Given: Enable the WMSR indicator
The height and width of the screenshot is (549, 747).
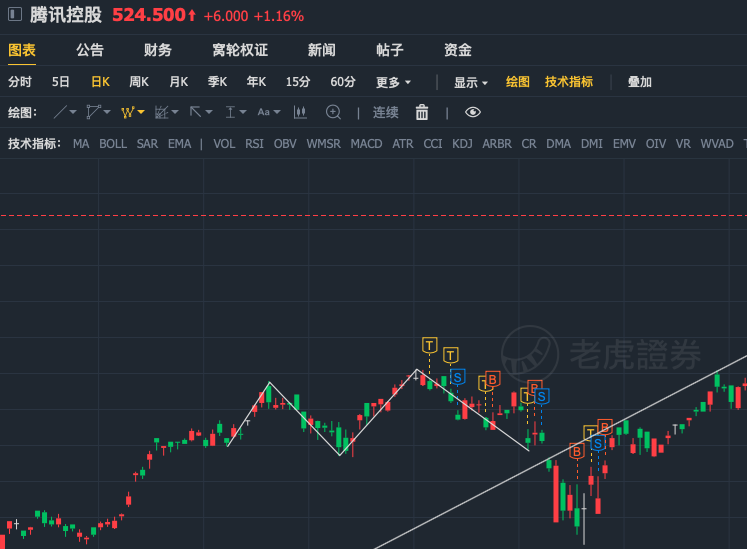Looking at the screenshot, I should [323, 143].
